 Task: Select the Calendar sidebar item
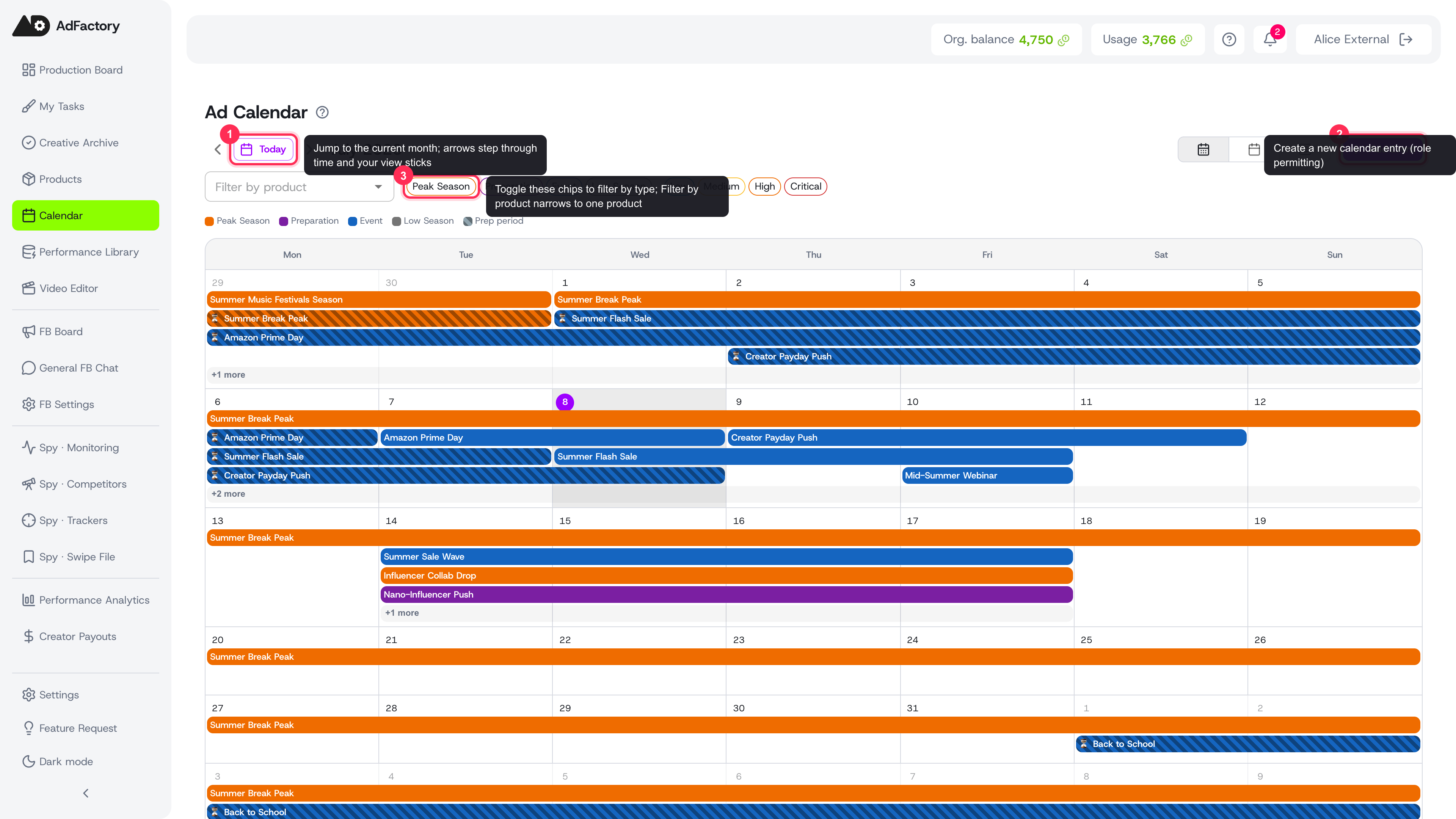(85, 215)
